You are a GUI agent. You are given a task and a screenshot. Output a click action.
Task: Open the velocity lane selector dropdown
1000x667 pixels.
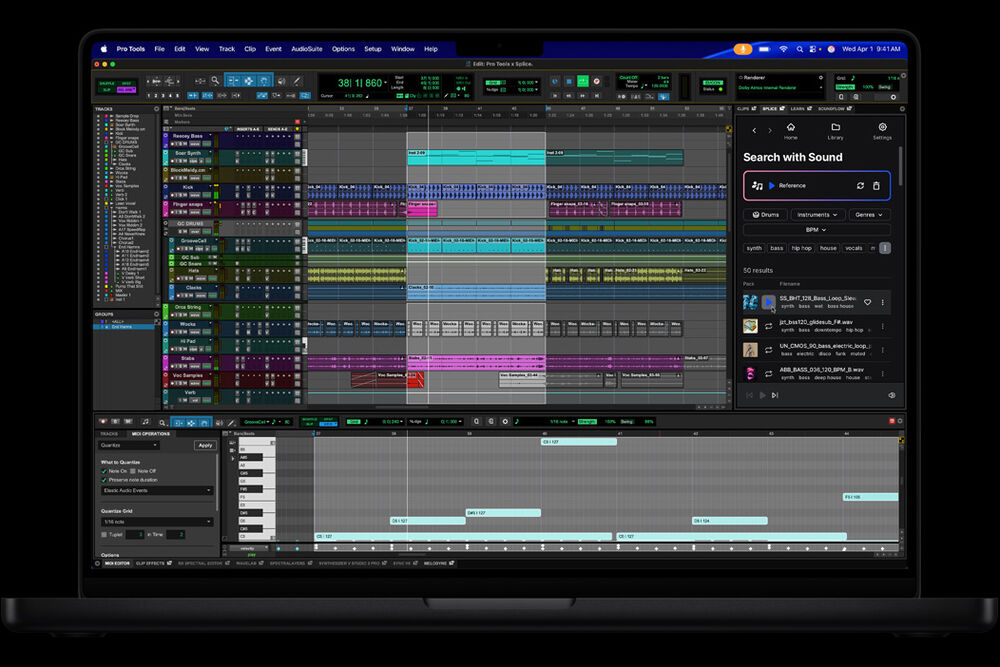[x=247, y=548]
